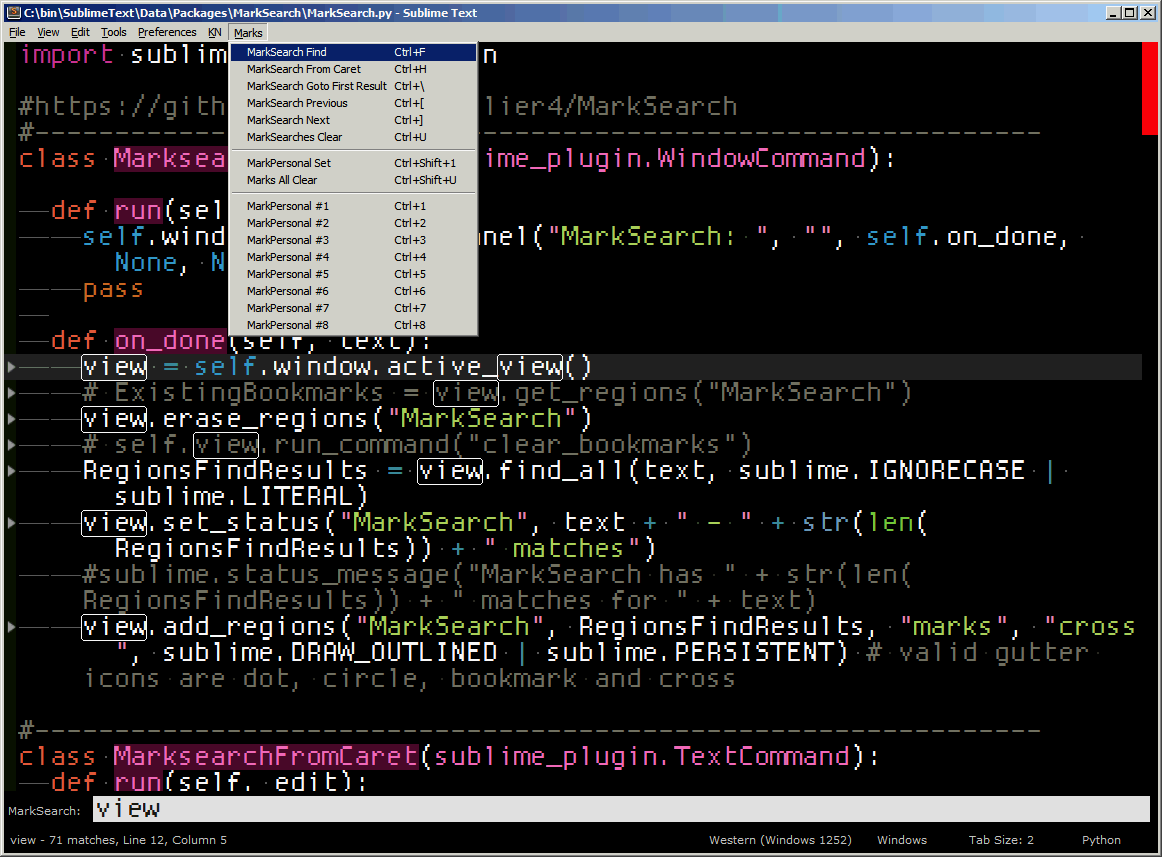Click class name MarksearchFromCaret

point(266,756)
